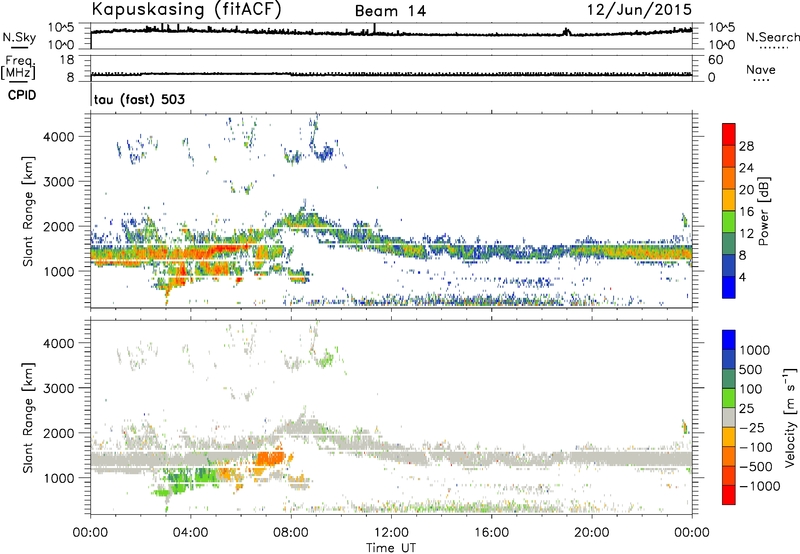Viewport: 800px width, 554px height.
Task: Click the '24' tick on the Power colorbar
Action: click(746, 168)
